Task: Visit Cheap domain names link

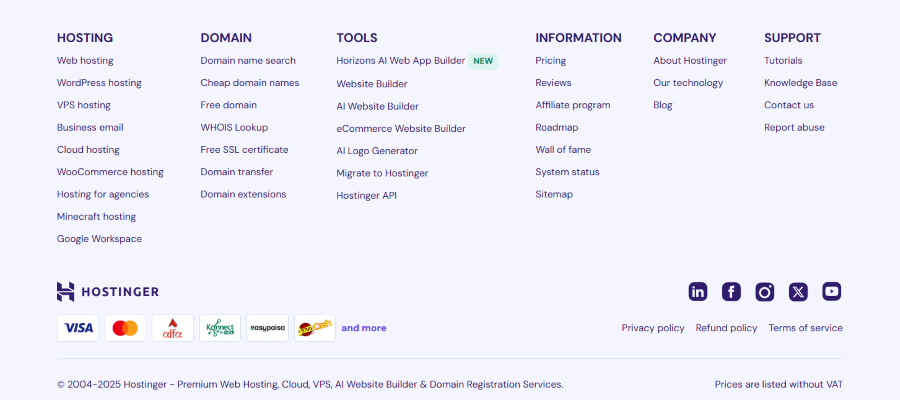Action: tap(250, 83)
